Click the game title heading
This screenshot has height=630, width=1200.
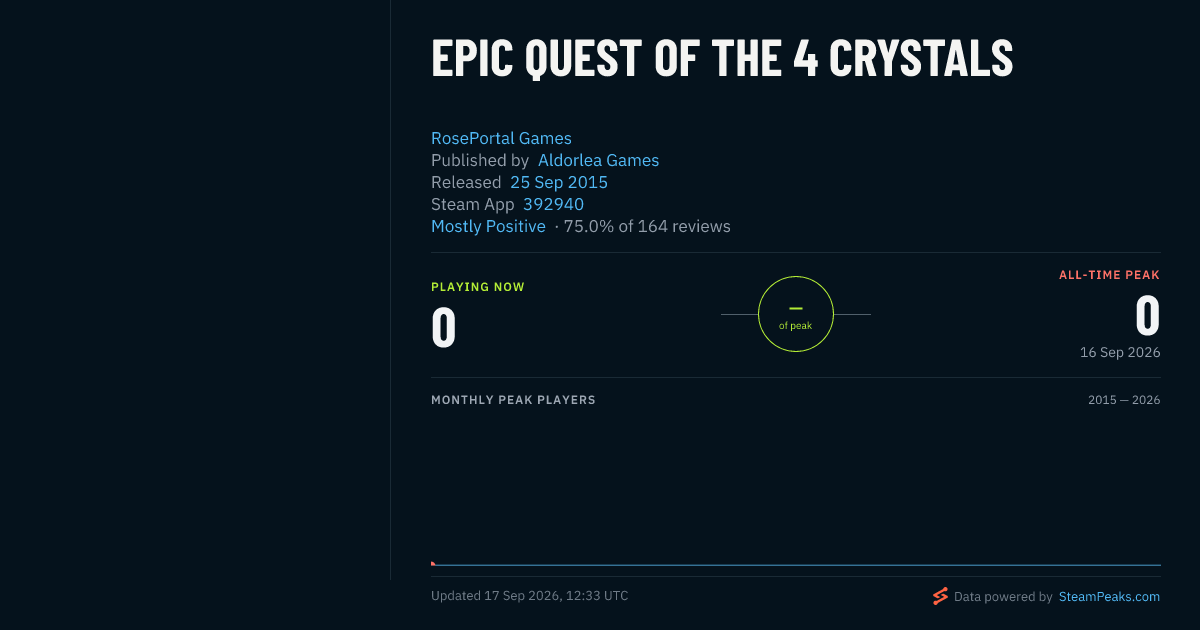722,58
